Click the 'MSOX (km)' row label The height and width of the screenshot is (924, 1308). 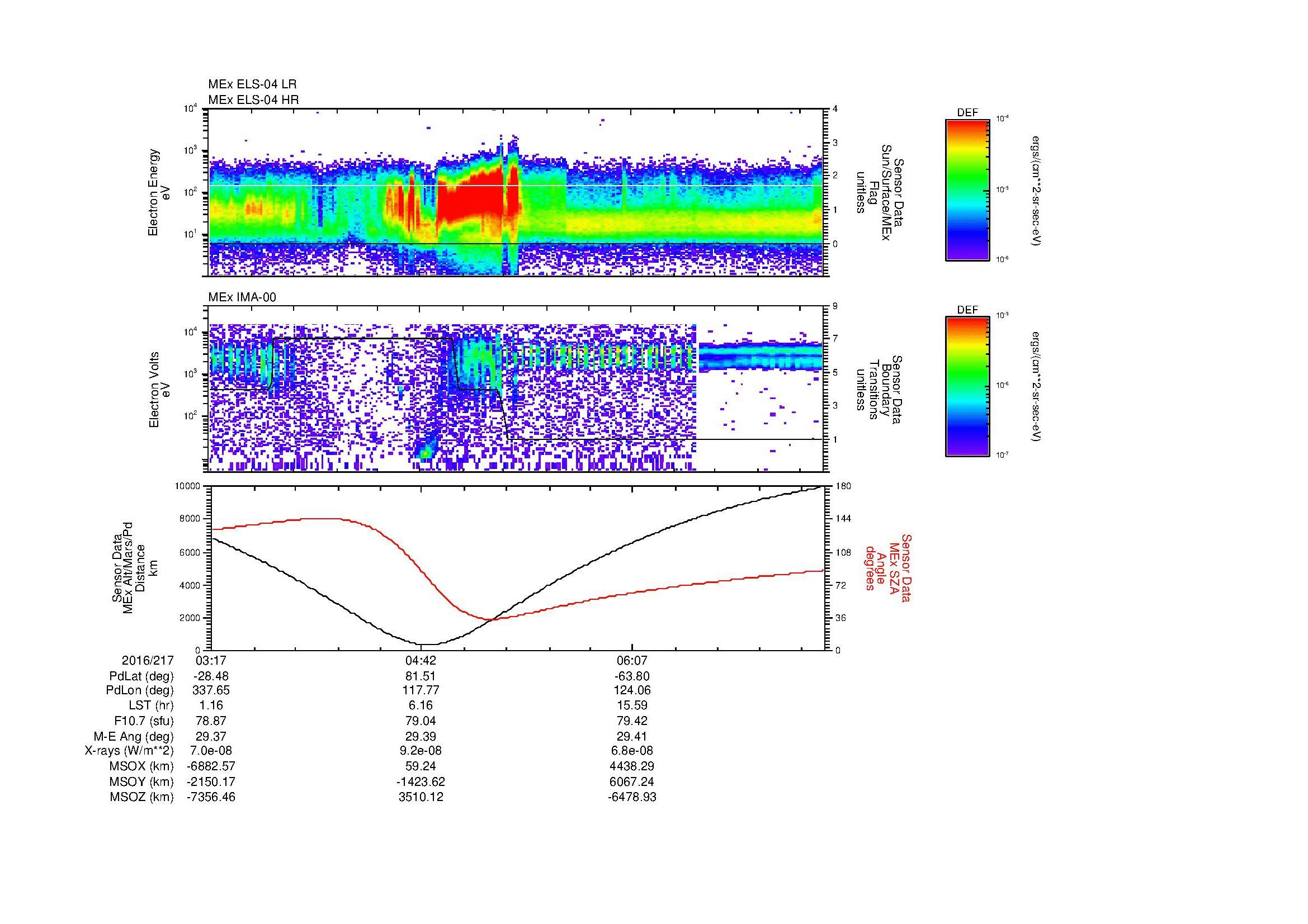[142, 766]
